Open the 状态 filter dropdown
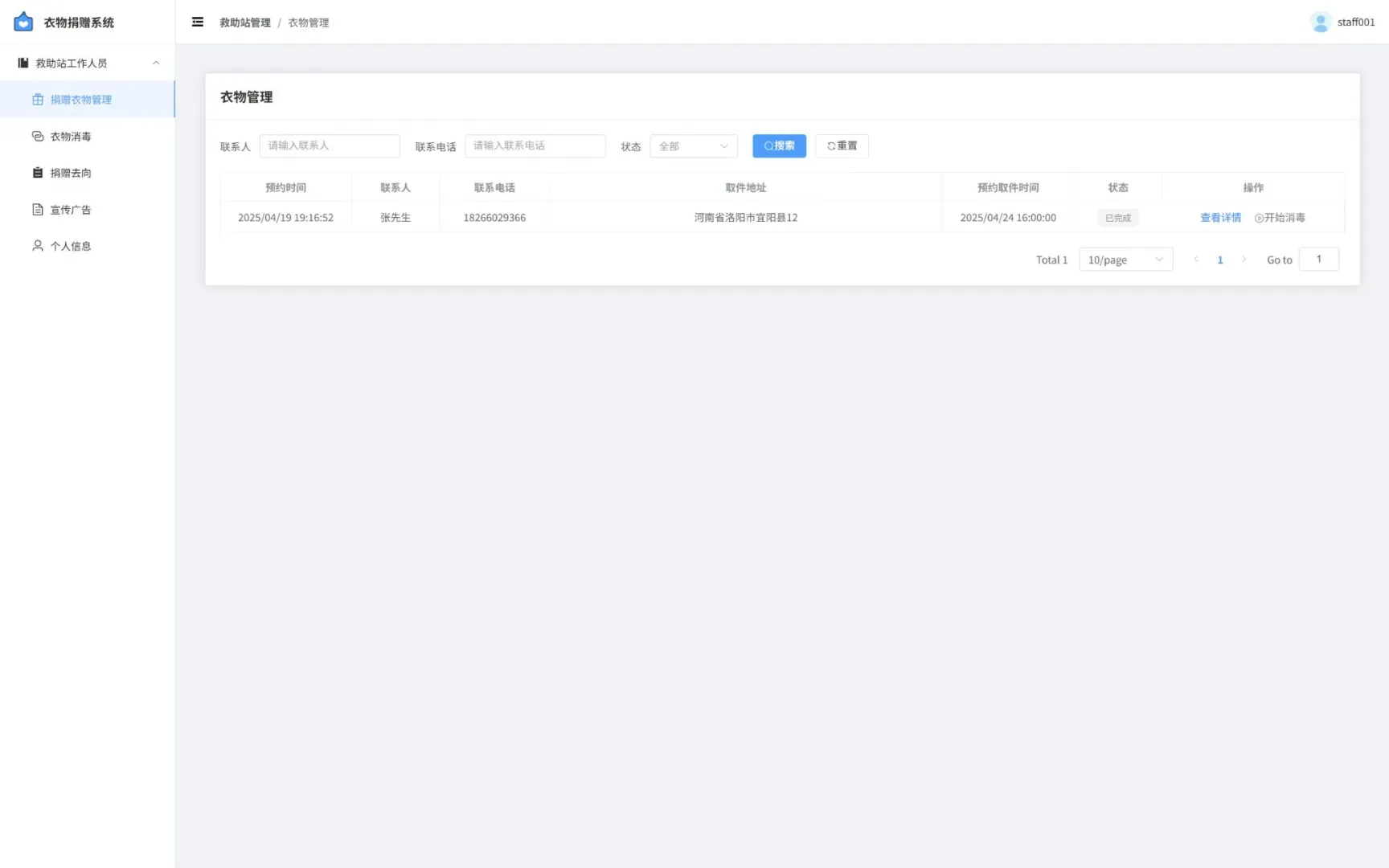The image size is (1389, 868). pyautogui.click(x=693, y=146)
